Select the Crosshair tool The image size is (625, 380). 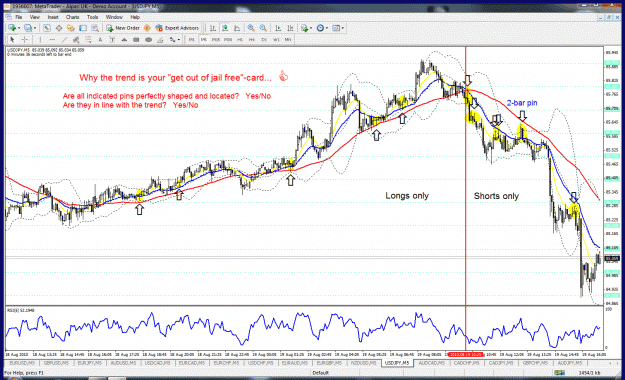[25, 39]
